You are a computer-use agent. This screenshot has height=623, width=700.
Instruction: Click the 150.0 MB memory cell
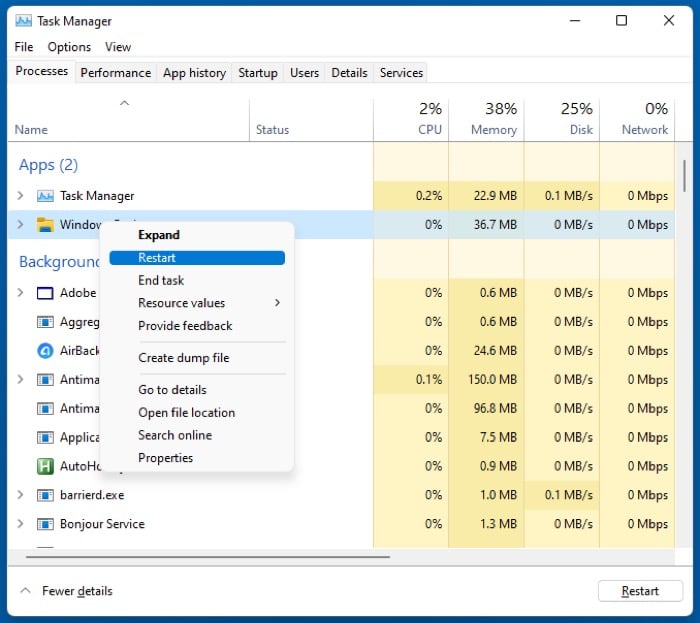coord(486,380)
